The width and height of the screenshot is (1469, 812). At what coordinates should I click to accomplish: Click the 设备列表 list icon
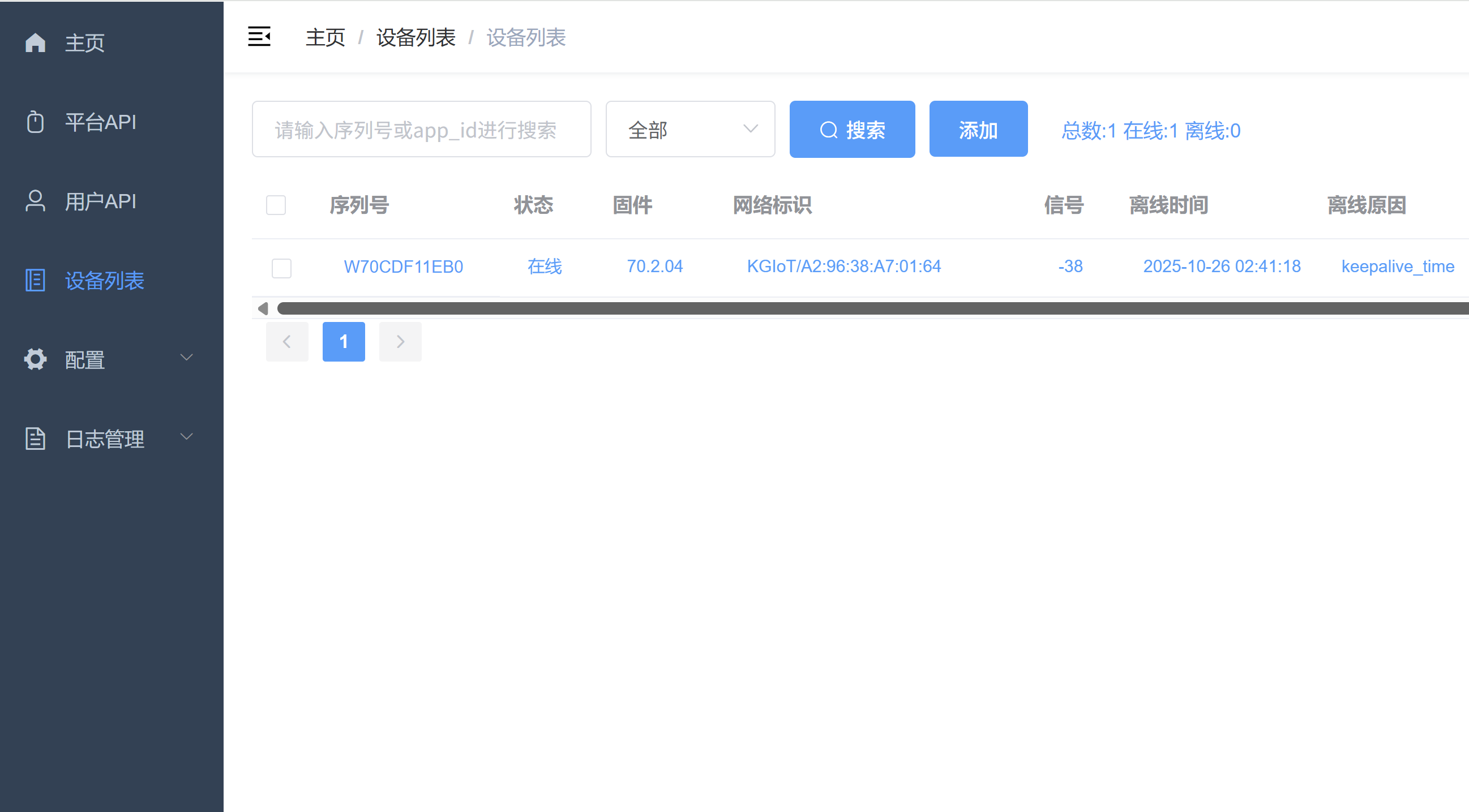35,281
